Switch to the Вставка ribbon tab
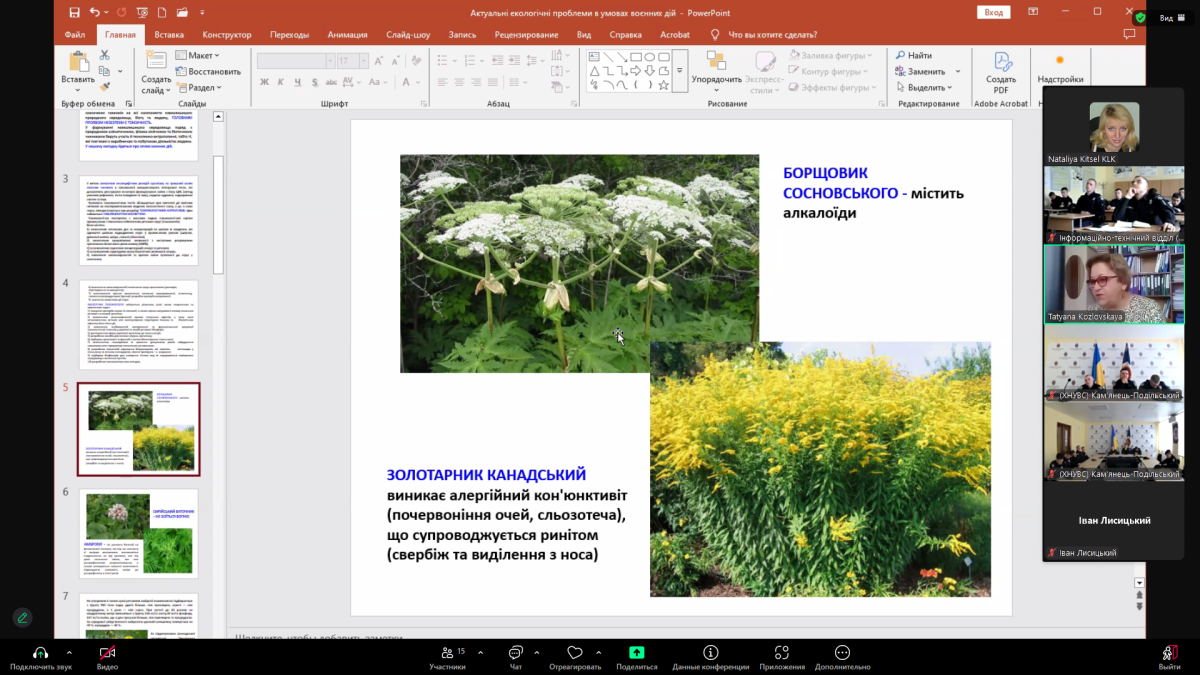Viewport: 1200px width, 675px height. click(169, 34)
